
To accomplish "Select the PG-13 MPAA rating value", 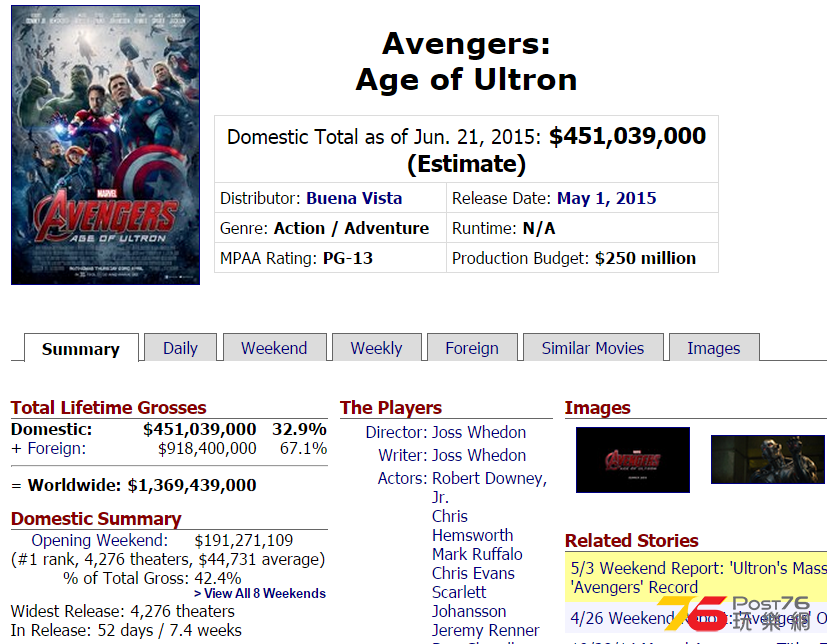I will coord(348,258).
